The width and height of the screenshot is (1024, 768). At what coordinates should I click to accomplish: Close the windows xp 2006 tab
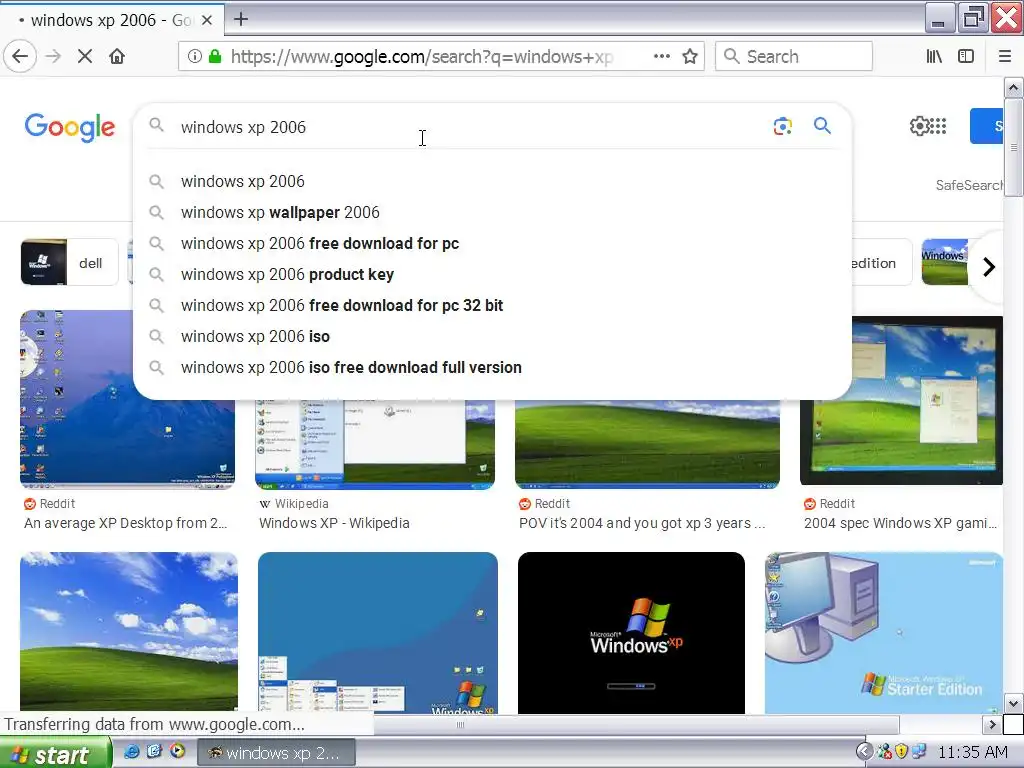tap(206, 20)
